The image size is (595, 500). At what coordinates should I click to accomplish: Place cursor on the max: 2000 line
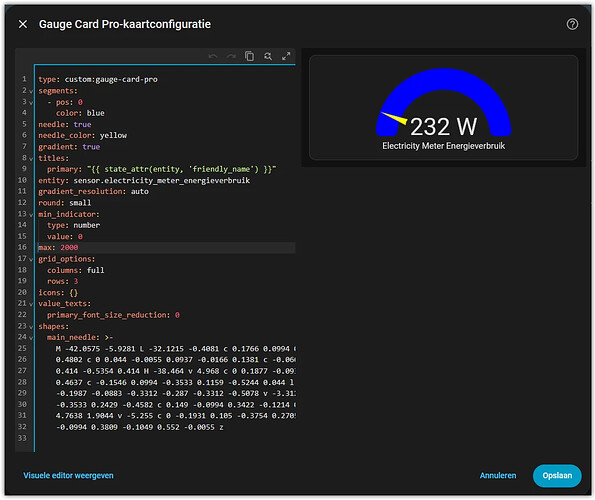click(166, 248)
